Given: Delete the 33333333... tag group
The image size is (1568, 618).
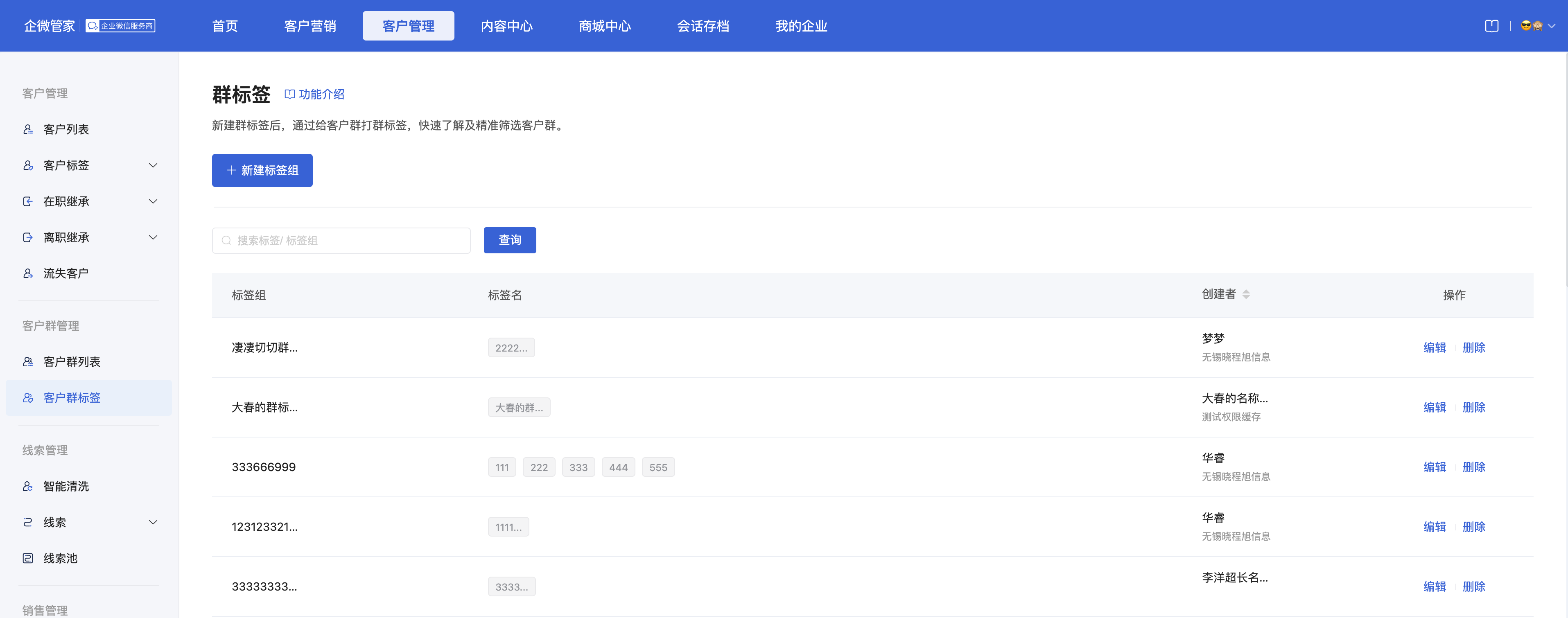Looking at the screenshot, I should [1474, 586].
